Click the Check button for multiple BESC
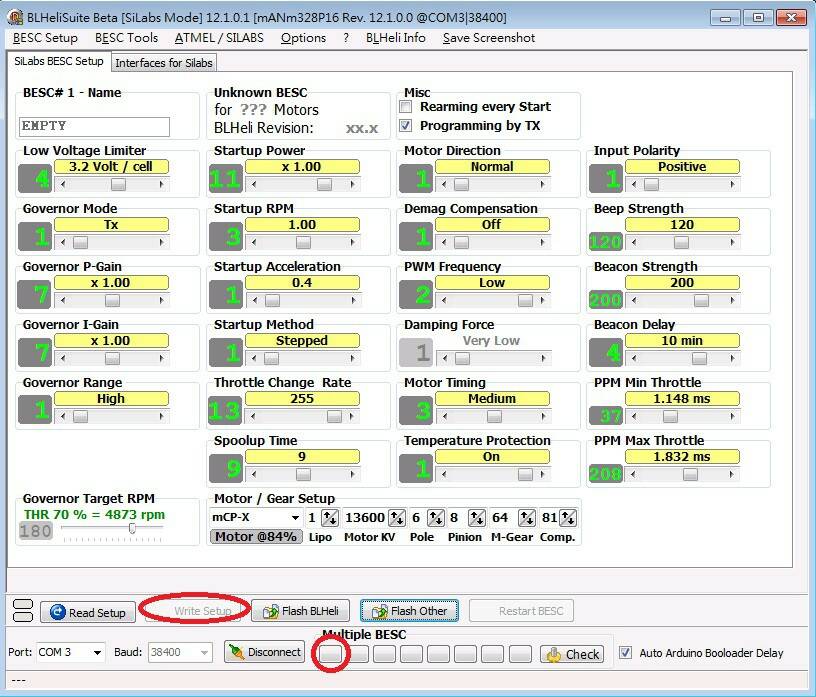This screenshot has height=697, width=816. 572,654
